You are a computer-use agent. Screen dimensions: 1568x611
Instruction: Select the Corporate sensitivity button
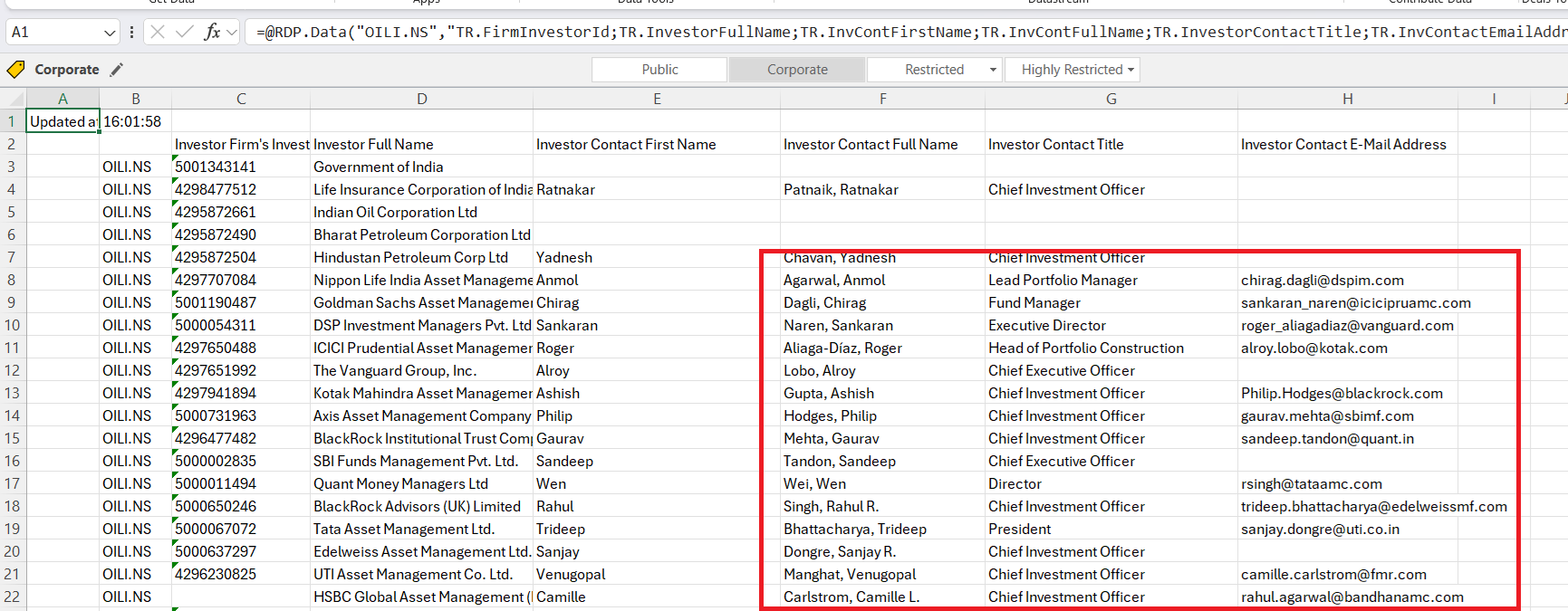(x=797, y=70)
